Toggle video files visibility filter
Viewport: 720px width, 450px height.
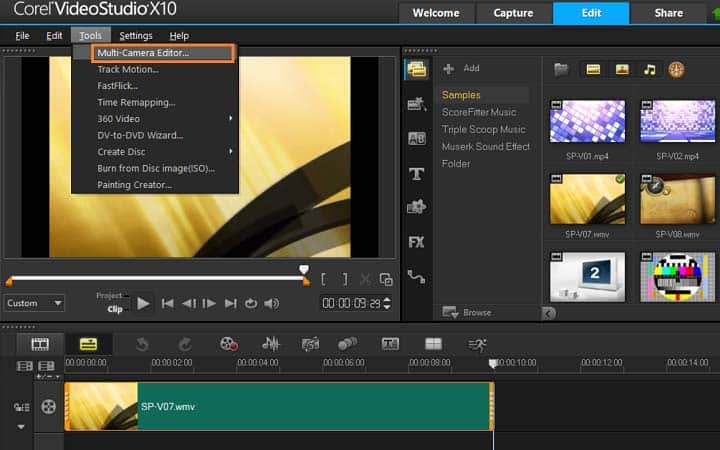pos(593,70)
